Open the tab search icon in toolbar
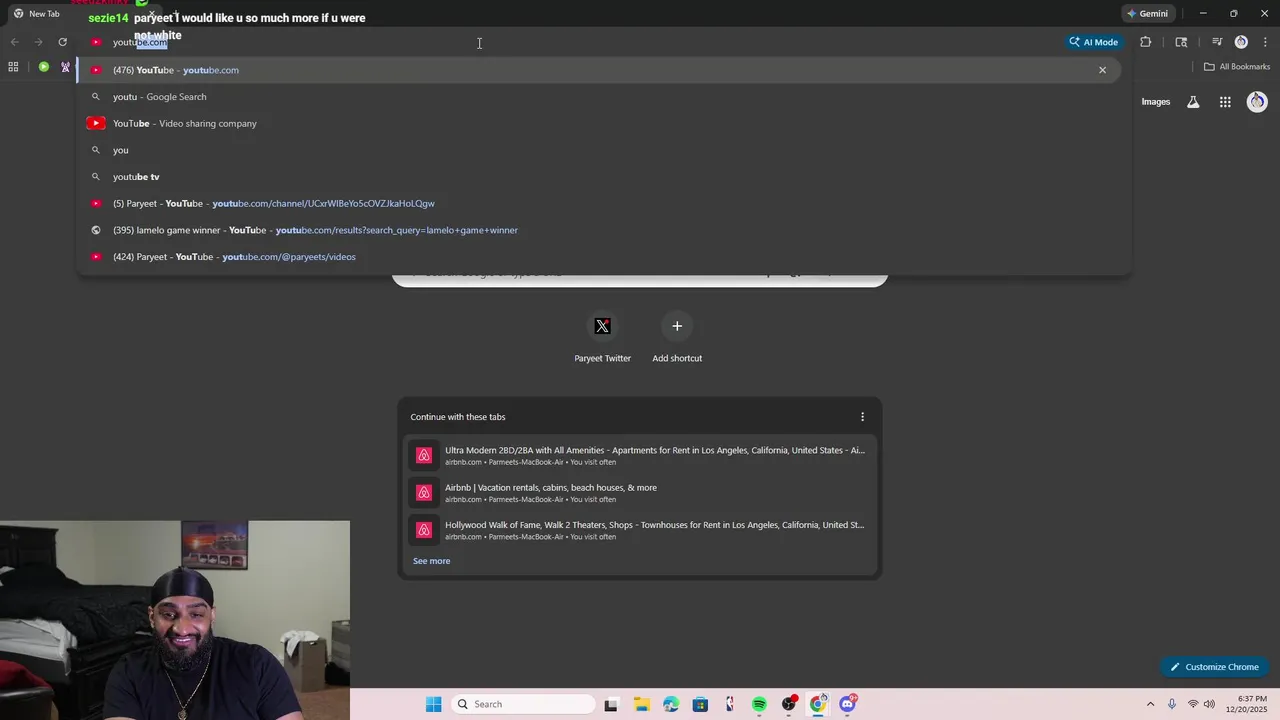 [1181, 42]
